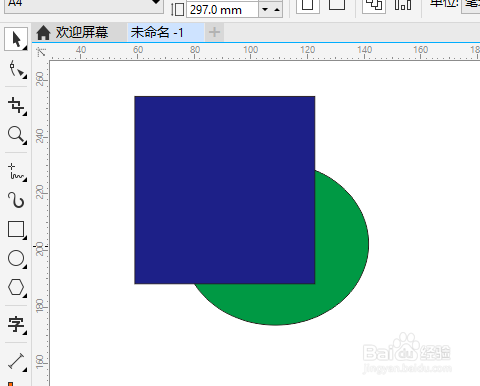This screenshot has width=480, height=386.
Task: Add a new document with plus
Action: pyautogui.click(x=214, y=32)
